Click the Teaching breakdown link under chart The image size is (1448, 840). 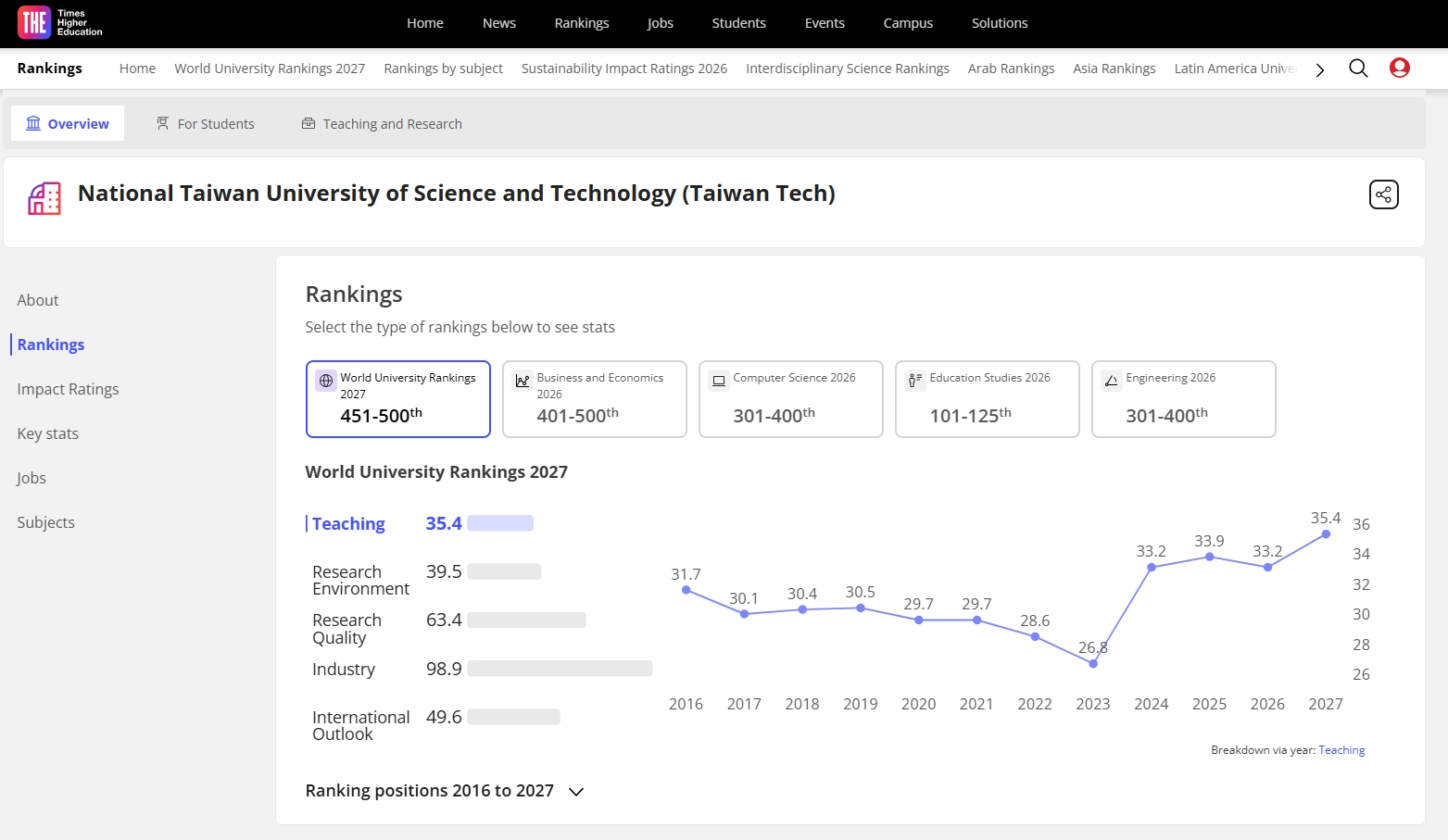(1342, 750)
